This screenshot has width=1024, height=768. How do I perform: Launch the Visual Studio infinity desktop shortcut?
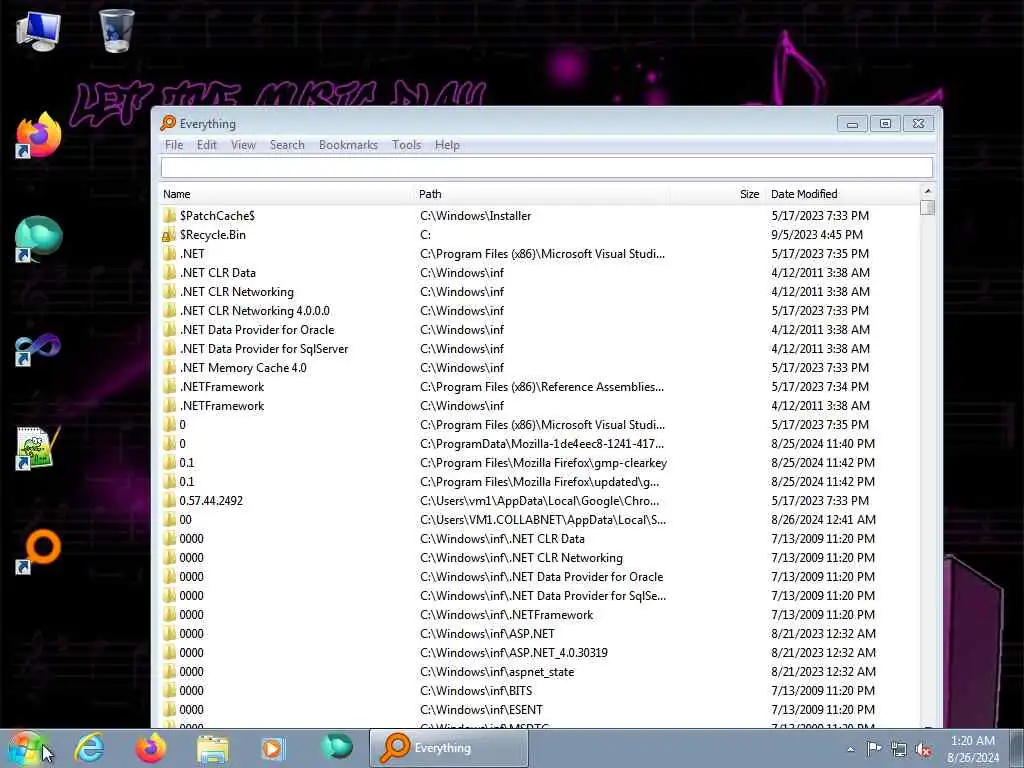pos(38,349)
